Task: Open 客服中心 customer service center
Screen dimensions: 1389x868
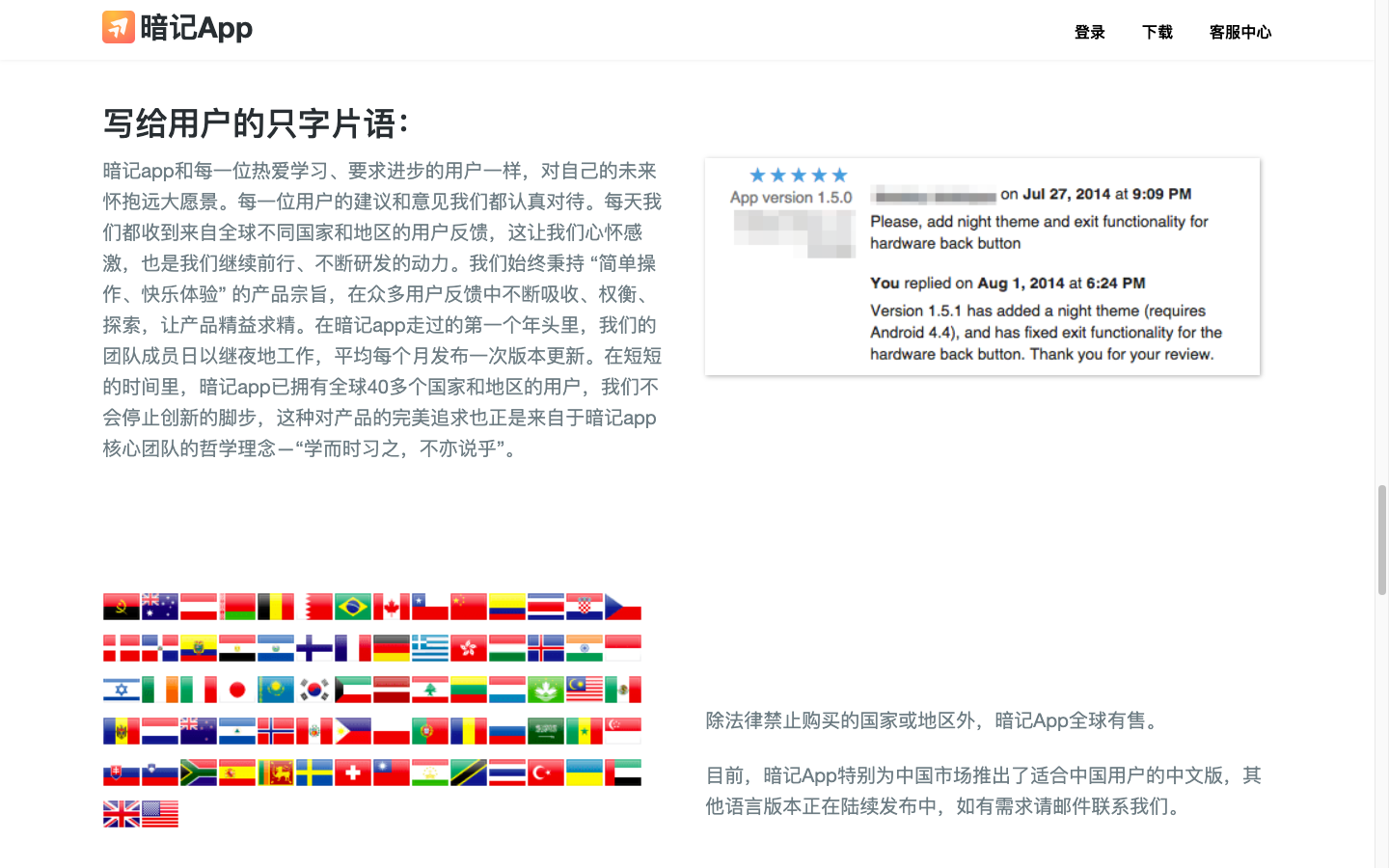Action: (x=1240, y=32)
